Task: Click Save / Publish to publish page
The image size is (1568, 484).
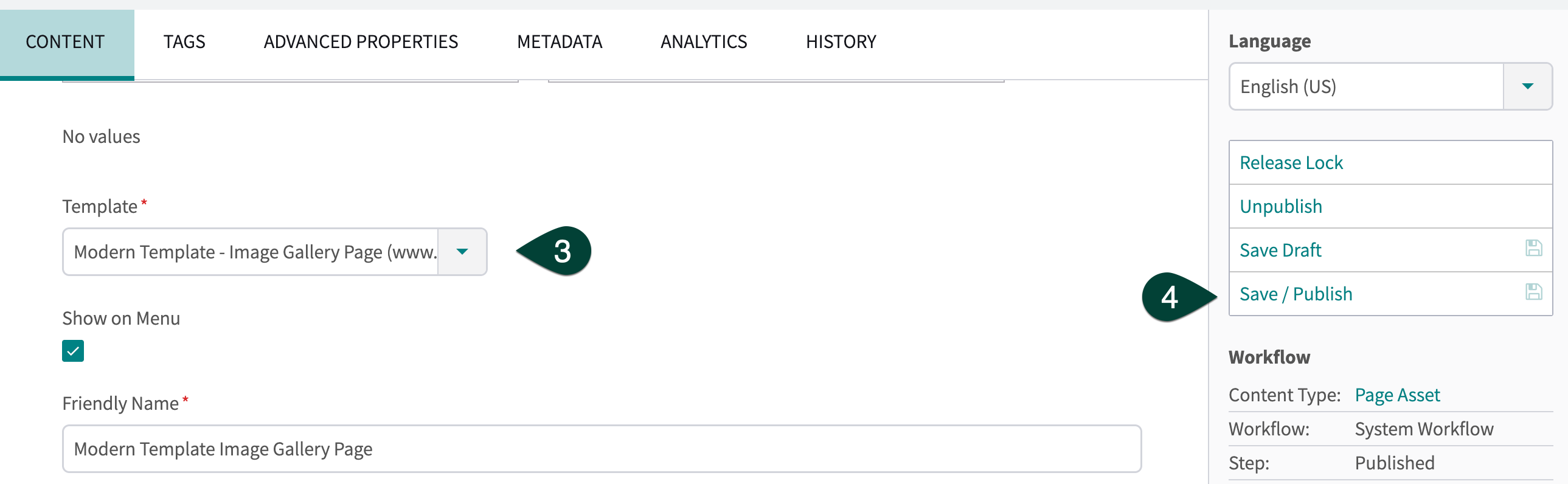Action: coord(1296,294)
